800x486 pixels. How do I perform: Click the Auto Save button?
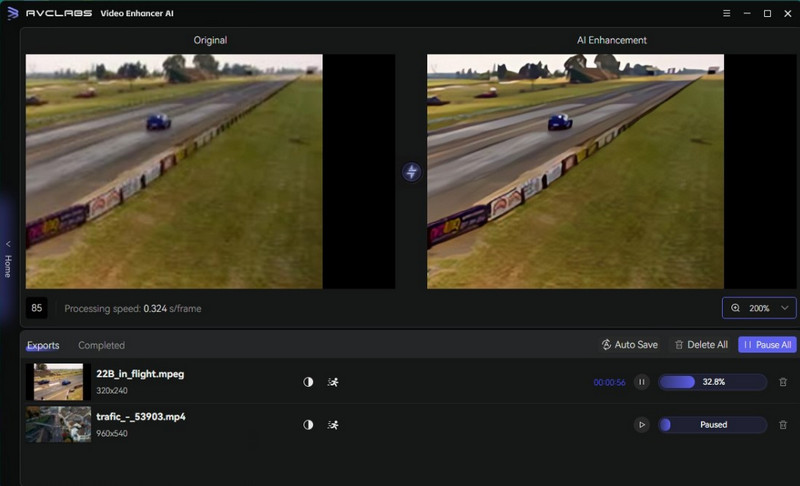tap(630, 345)
